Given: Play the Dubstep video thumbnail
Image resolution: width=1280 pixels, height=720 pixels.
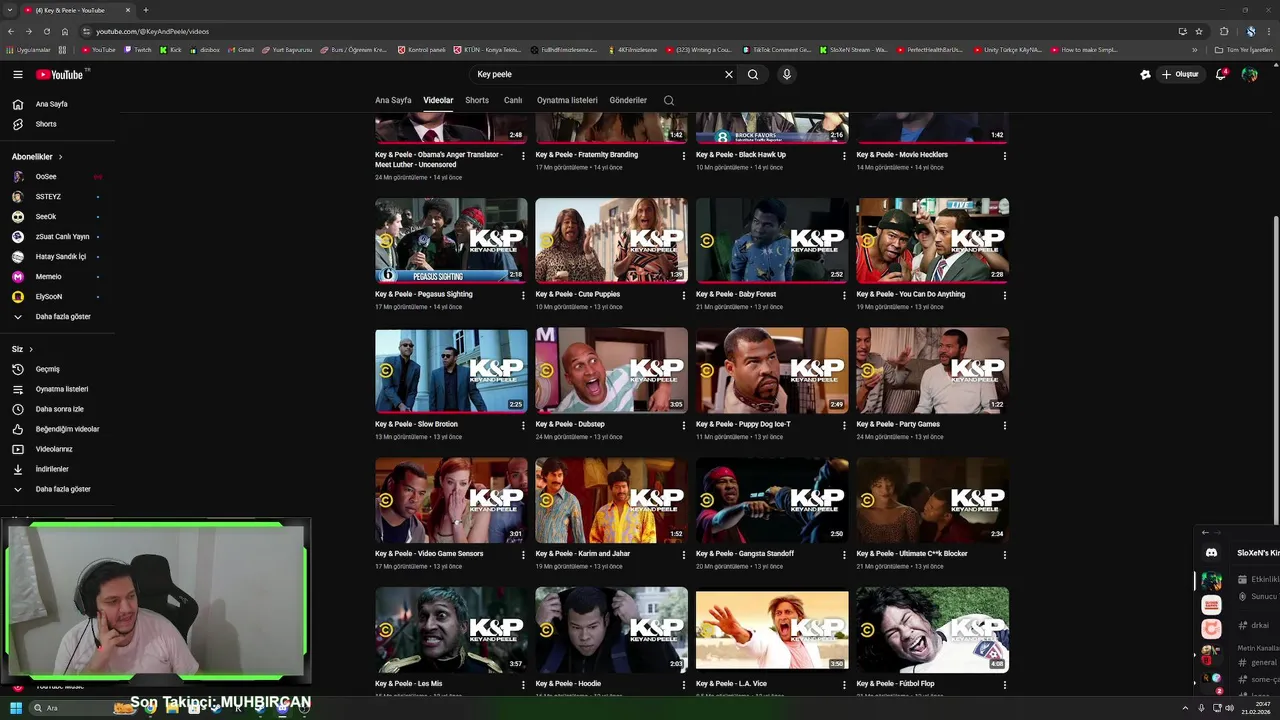Looking at the screenshot, I should click(611, 370).
